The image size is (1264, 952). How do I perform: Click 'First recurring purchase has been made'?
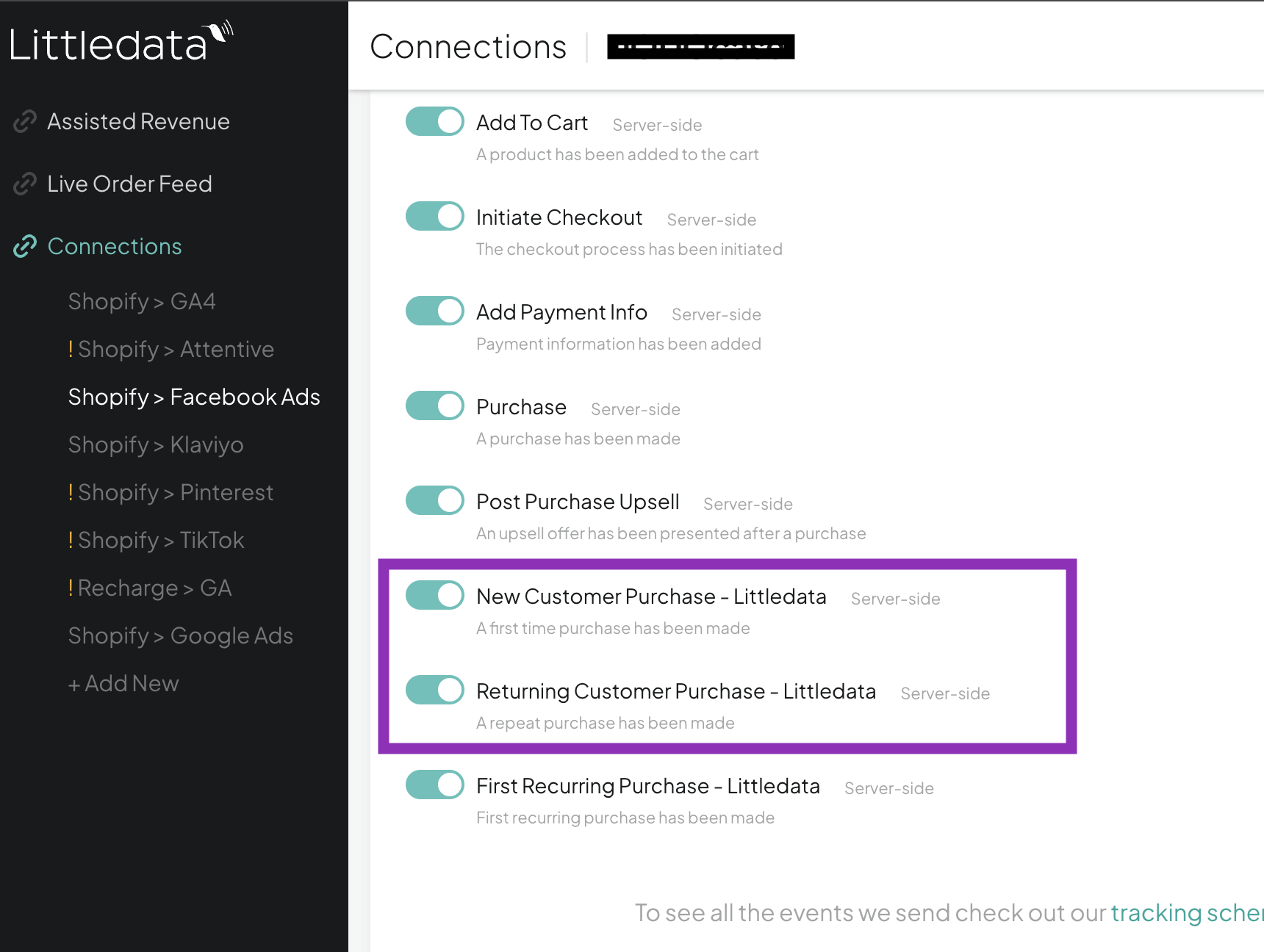[x=625, y=818]
